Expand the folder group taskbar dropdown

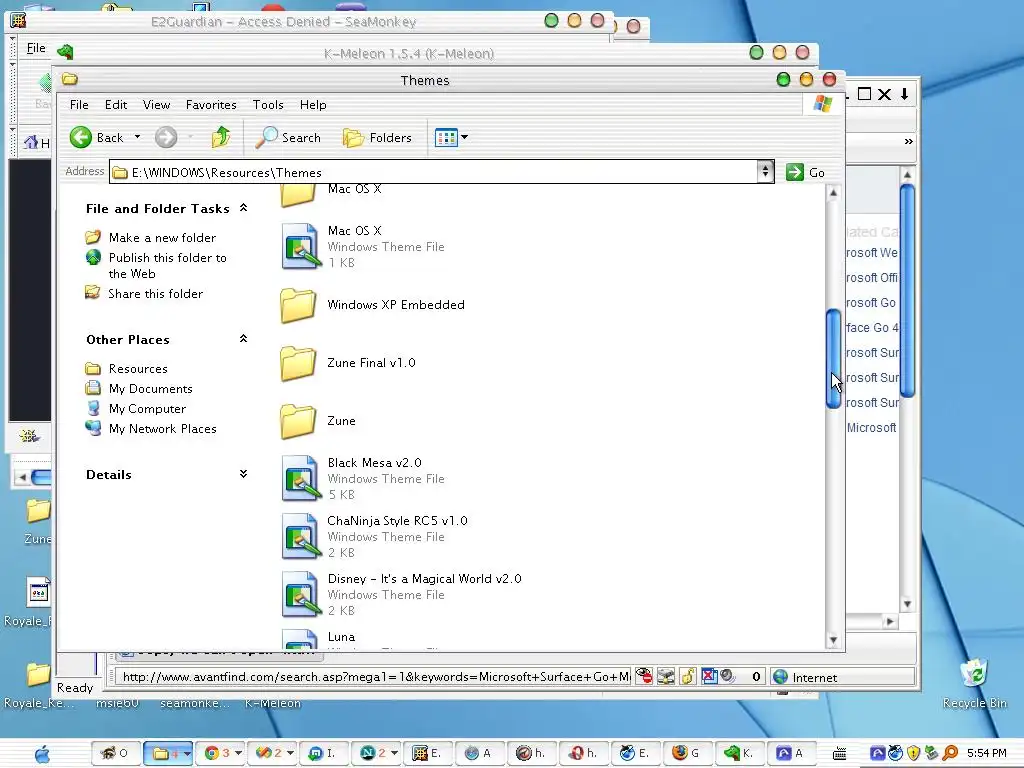(187, 754)
